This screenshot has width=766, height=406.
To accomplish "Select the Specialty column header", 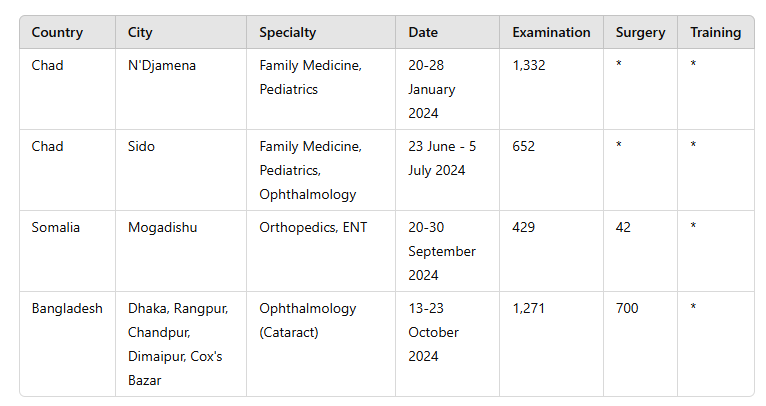I will (x=288, y=32).
